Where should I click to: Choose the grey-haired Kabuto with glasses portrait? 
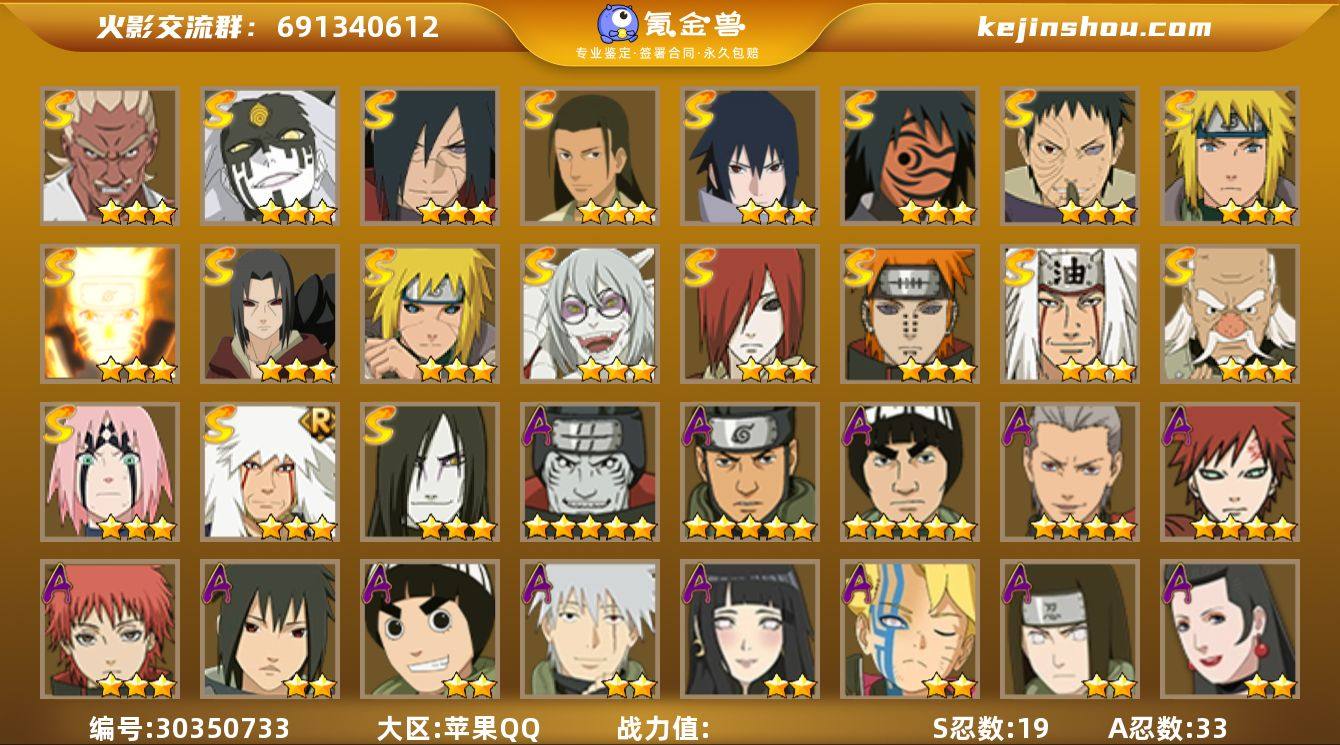pyautogui.click(x=589, y=314)
